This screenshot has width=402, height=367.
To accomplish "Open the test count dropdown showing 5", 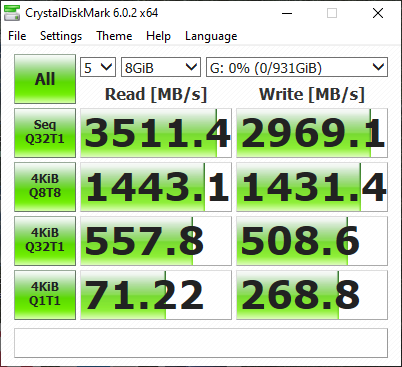I will [x=98, y=67].
